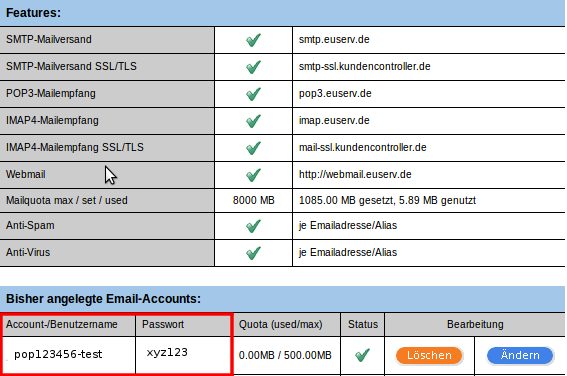Select the xyz123 password value
This screenshot has width=567, height=376.
point(167,352)
